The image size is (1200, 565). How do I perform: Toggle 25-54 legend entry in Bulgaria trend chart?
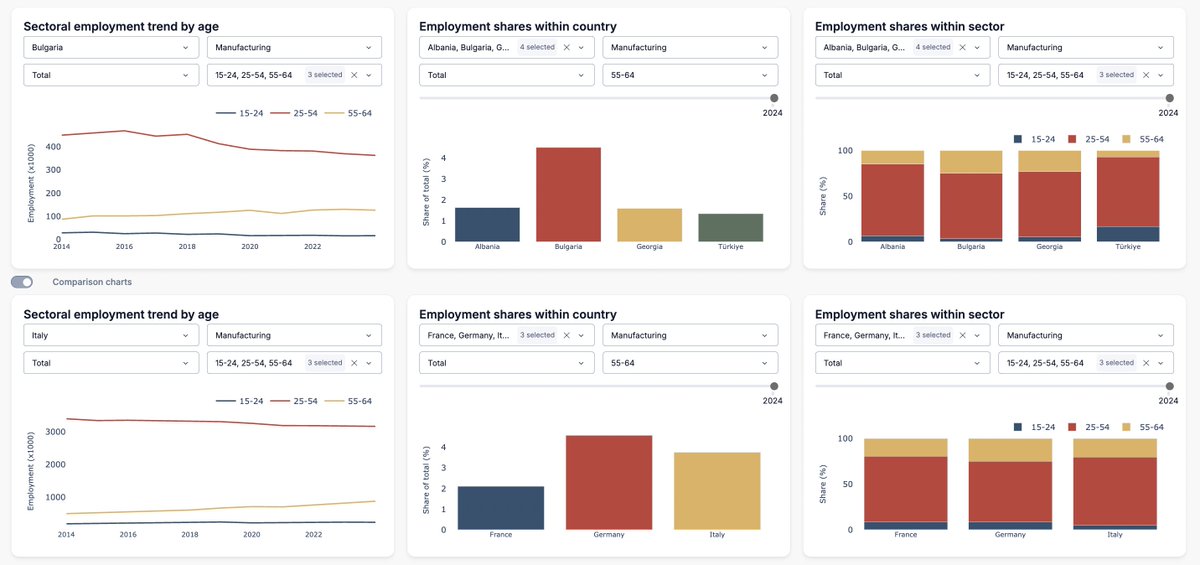pos(292,113)
